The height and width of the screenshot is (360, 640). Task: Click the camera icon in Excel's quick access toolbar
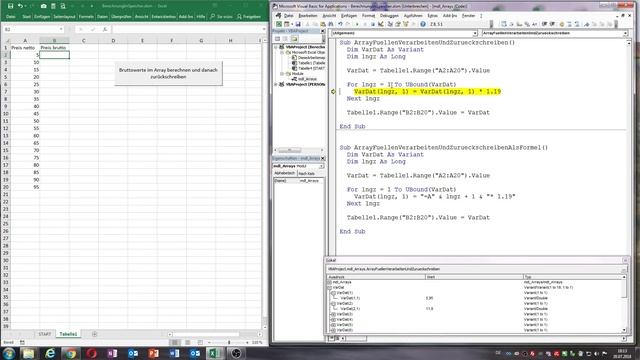point(44,6)
